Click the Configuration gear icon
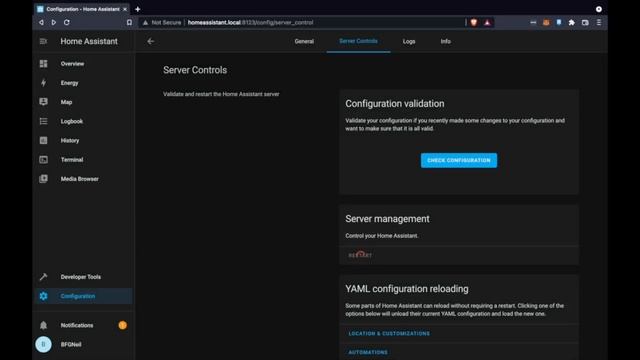 tap(43, 296)
